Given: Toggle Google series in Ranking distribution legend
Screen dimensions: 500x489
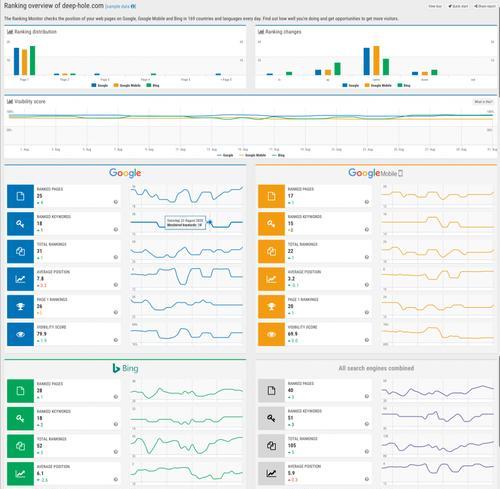Looking at the screenshot, I should (x=100, y=85).
